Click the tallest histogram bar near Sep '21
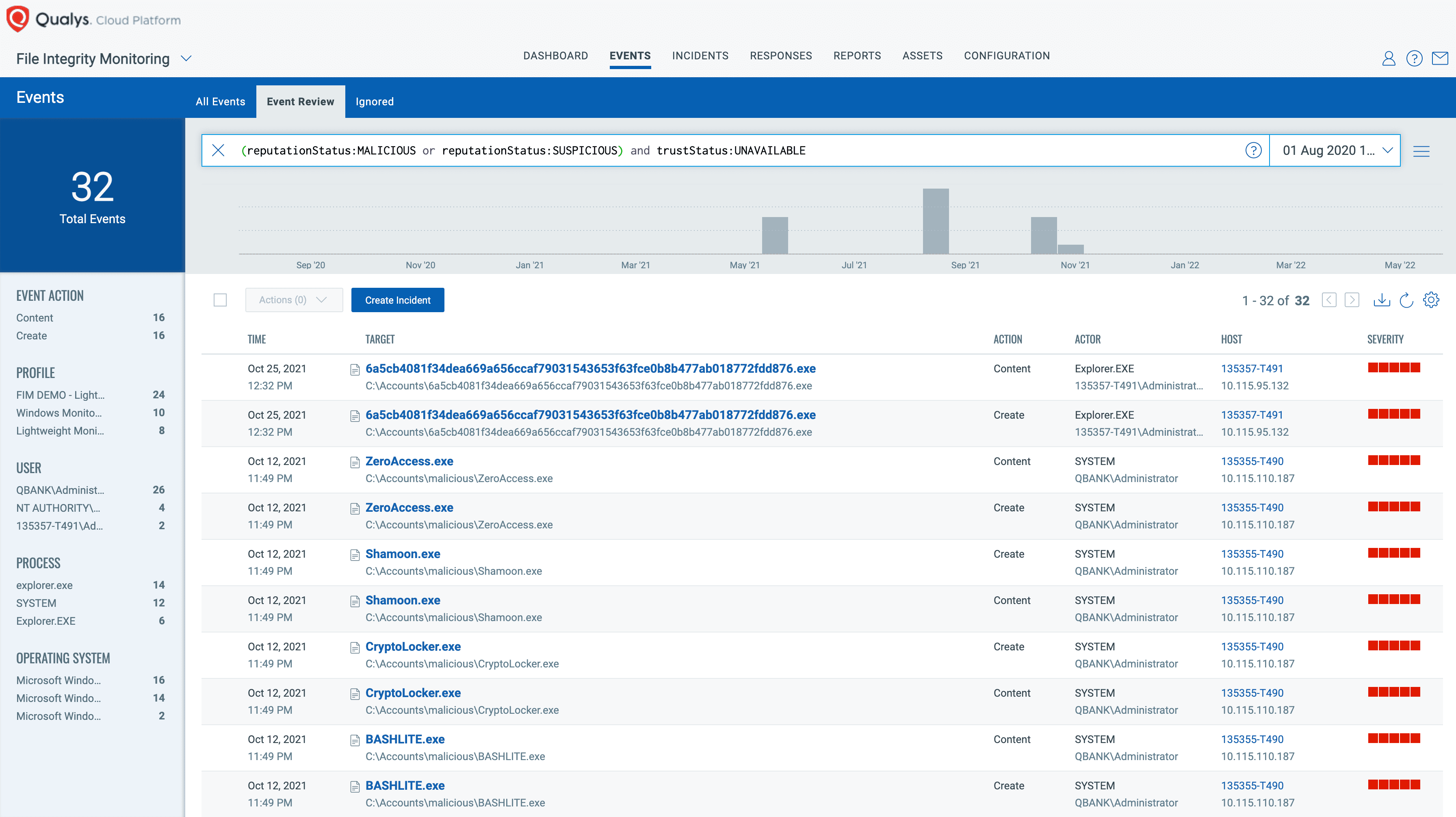 pos(936,221)
